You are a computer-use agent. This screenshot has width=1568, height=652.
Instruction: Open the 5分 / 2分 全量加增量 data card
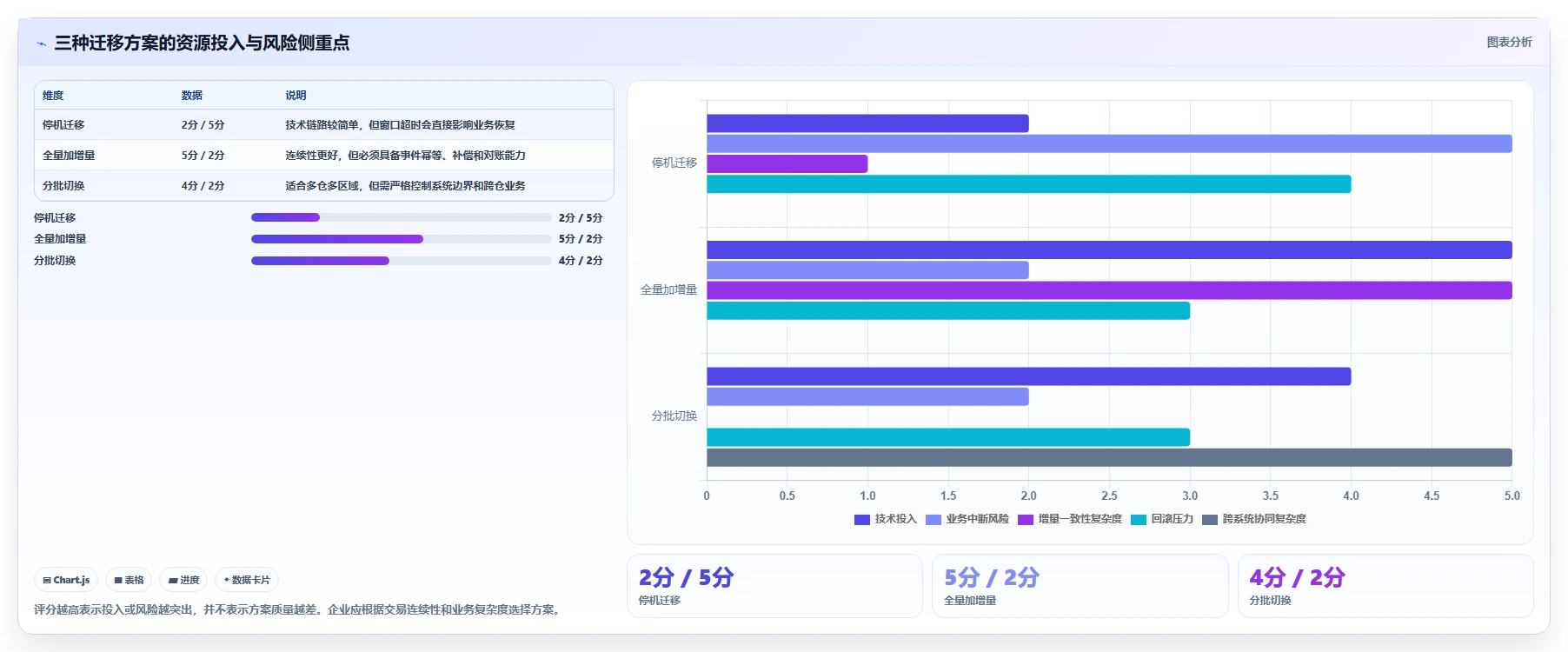(1080, 586)
